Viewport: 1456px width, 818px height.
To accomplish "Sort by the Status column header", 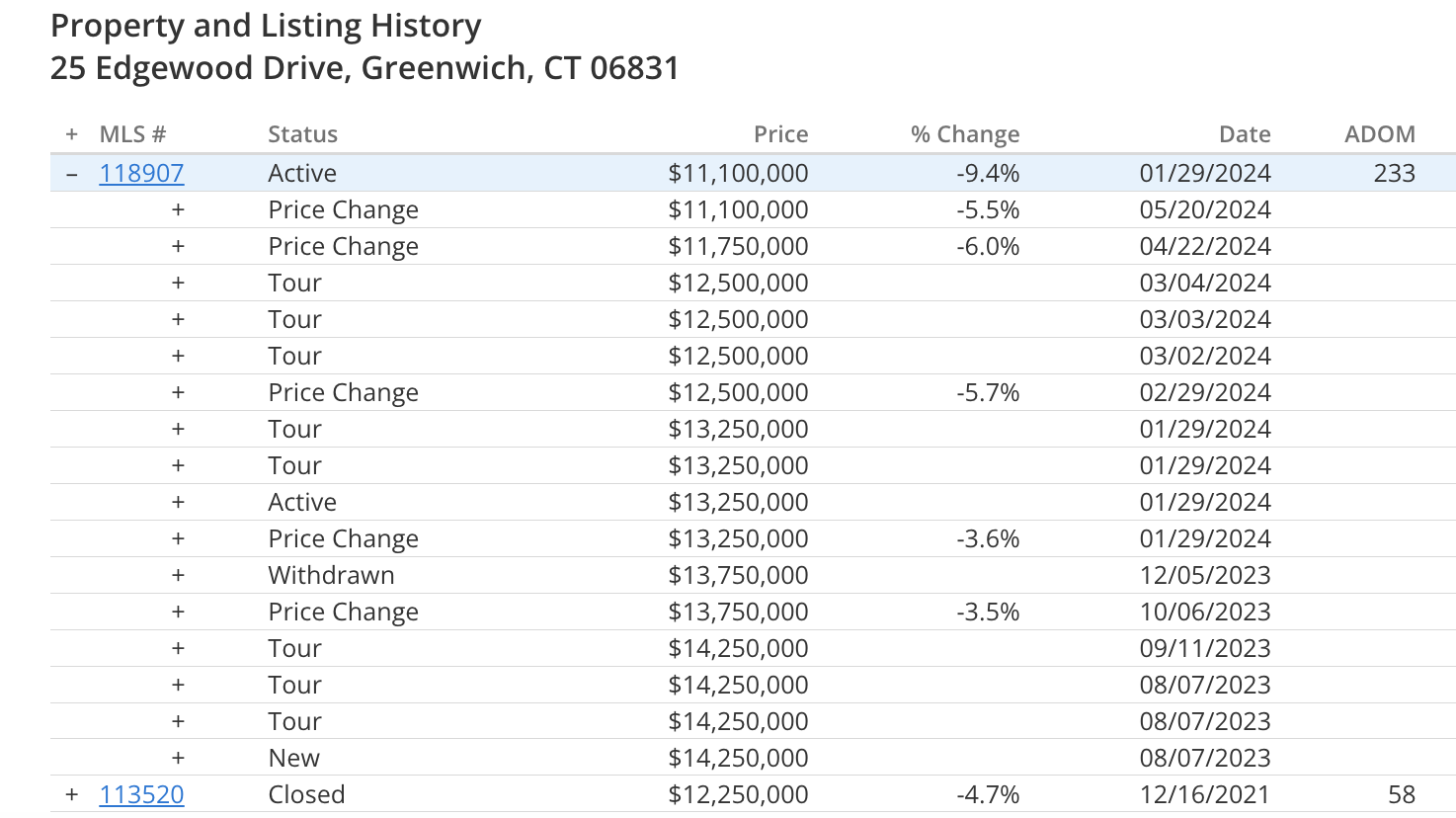I will (x=303, y=134).
